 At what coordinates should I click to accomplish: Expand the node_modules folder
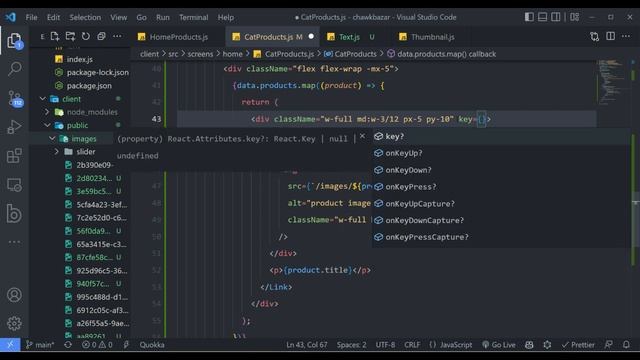(47, 112)
